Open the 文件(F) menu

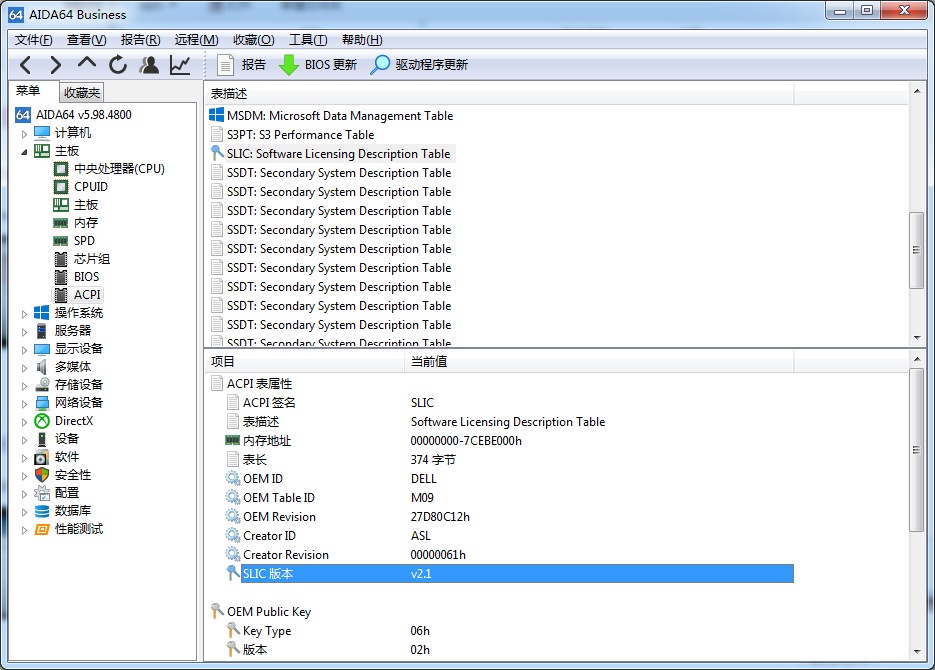[33, 40]
